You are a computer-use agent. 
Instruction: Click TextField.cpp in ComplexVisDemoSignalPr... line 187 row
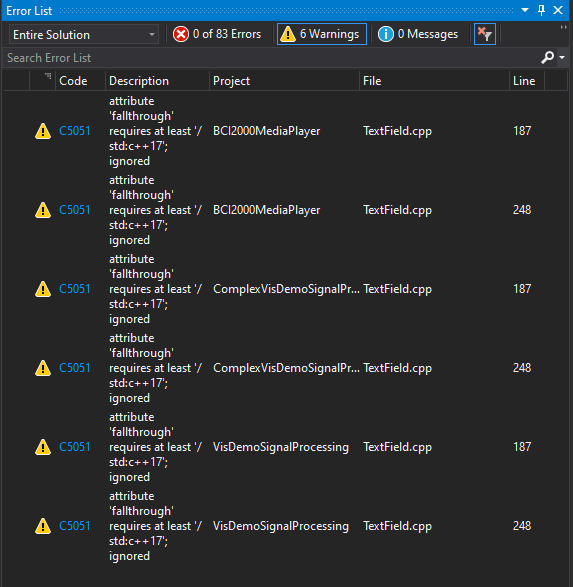click(x=397, y=289)
